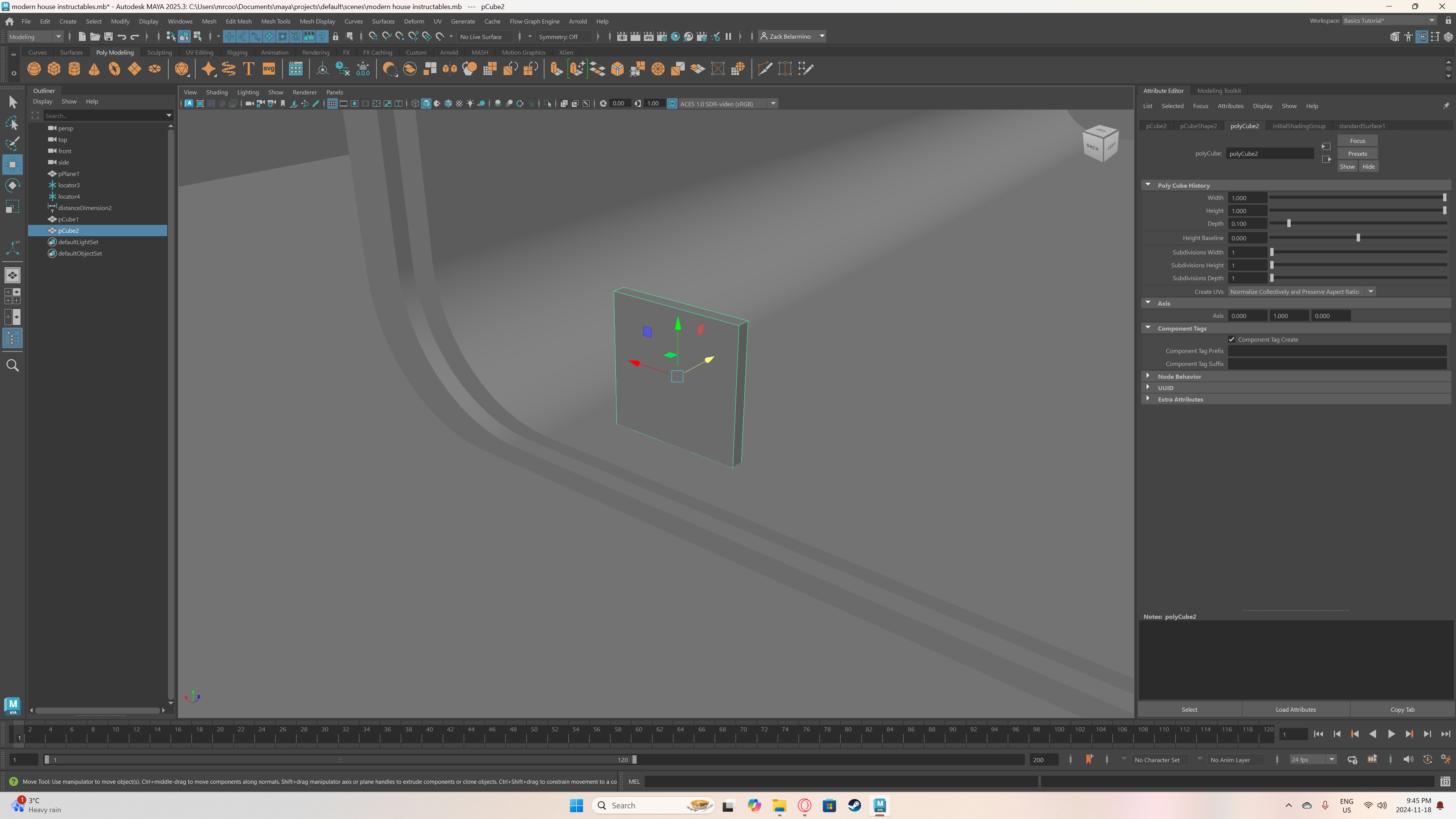Open the Mesh Tools menu
Screen dimensions: 1456x819
(x=275, y=22)
